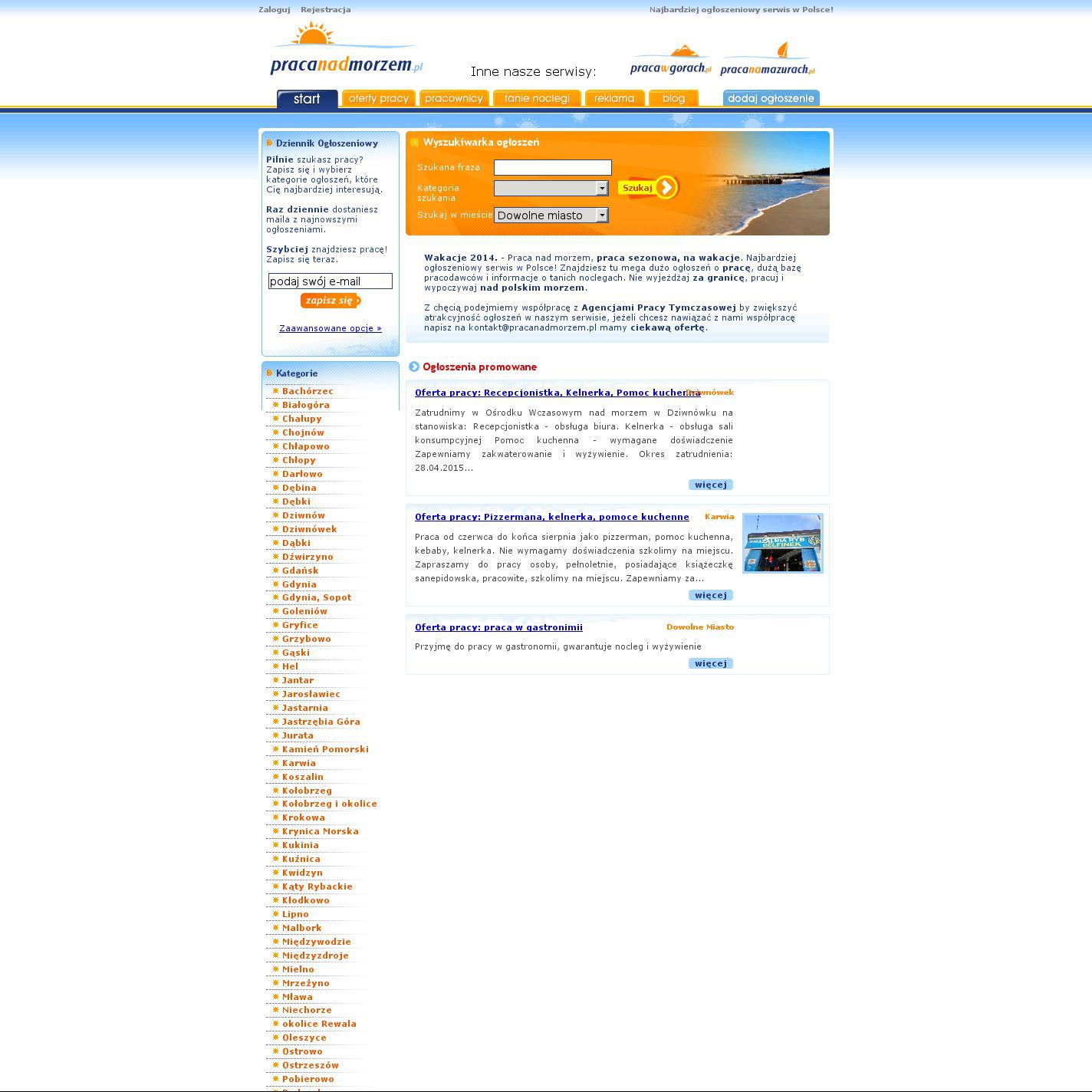Screen dimensions: 1092x1092
Task: Click the blue arrow beside Ogłoszenia promowane
Action: (x=414, y=367)
